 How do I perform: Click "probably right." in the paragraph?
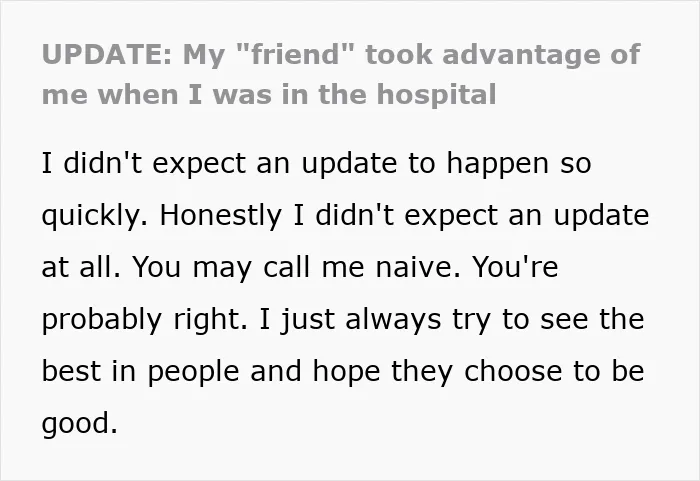coord(145,320)
